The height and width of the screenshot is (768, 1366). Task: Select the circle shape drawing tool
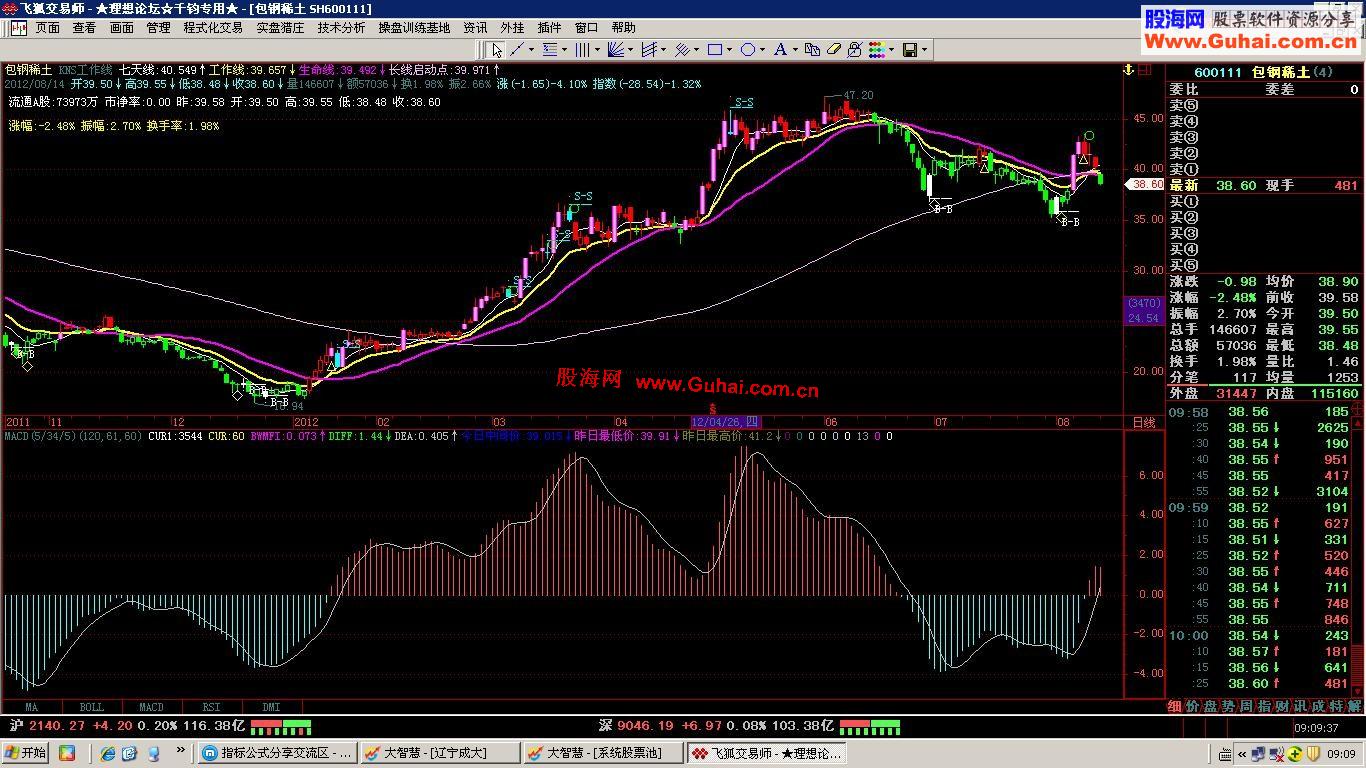point(747,49)
